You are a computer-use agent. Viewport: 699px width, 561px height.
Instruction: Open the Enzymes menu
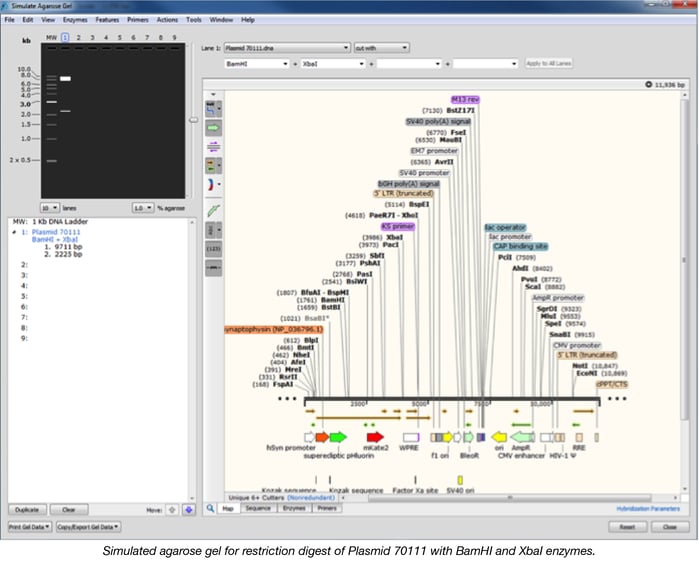click(75, 20)
